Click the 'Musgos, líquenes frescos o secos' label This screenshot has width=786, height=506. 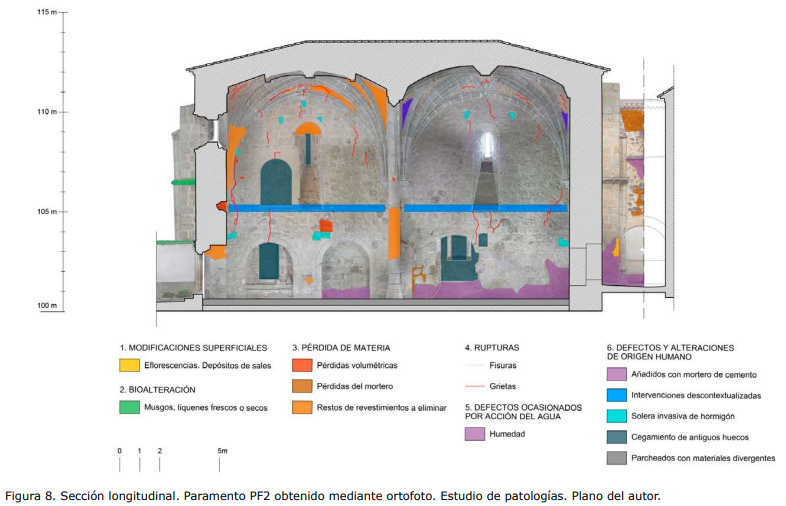click(206, 408)
